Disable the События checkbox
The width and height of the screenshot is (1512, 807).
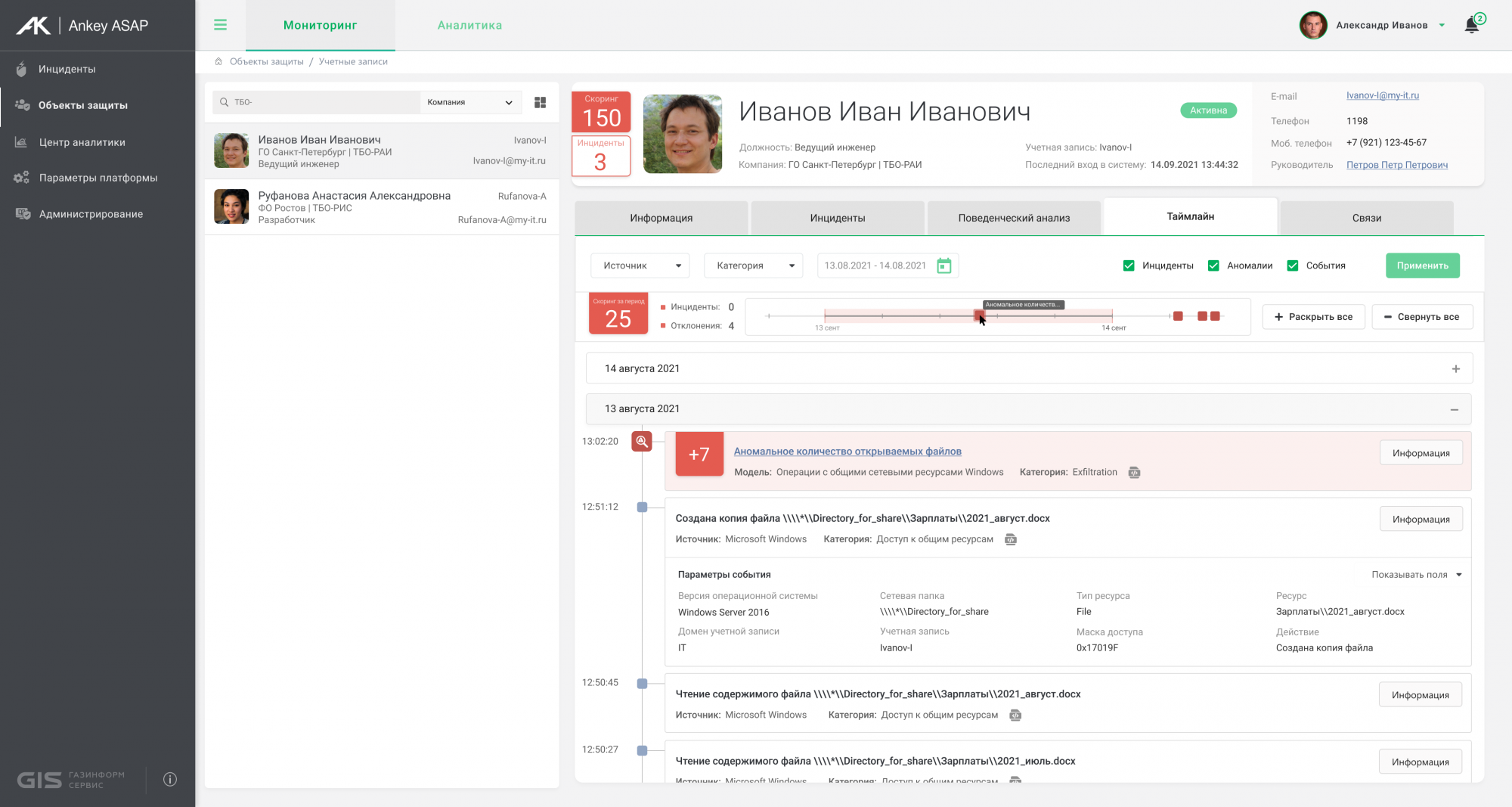point(1293,265)
